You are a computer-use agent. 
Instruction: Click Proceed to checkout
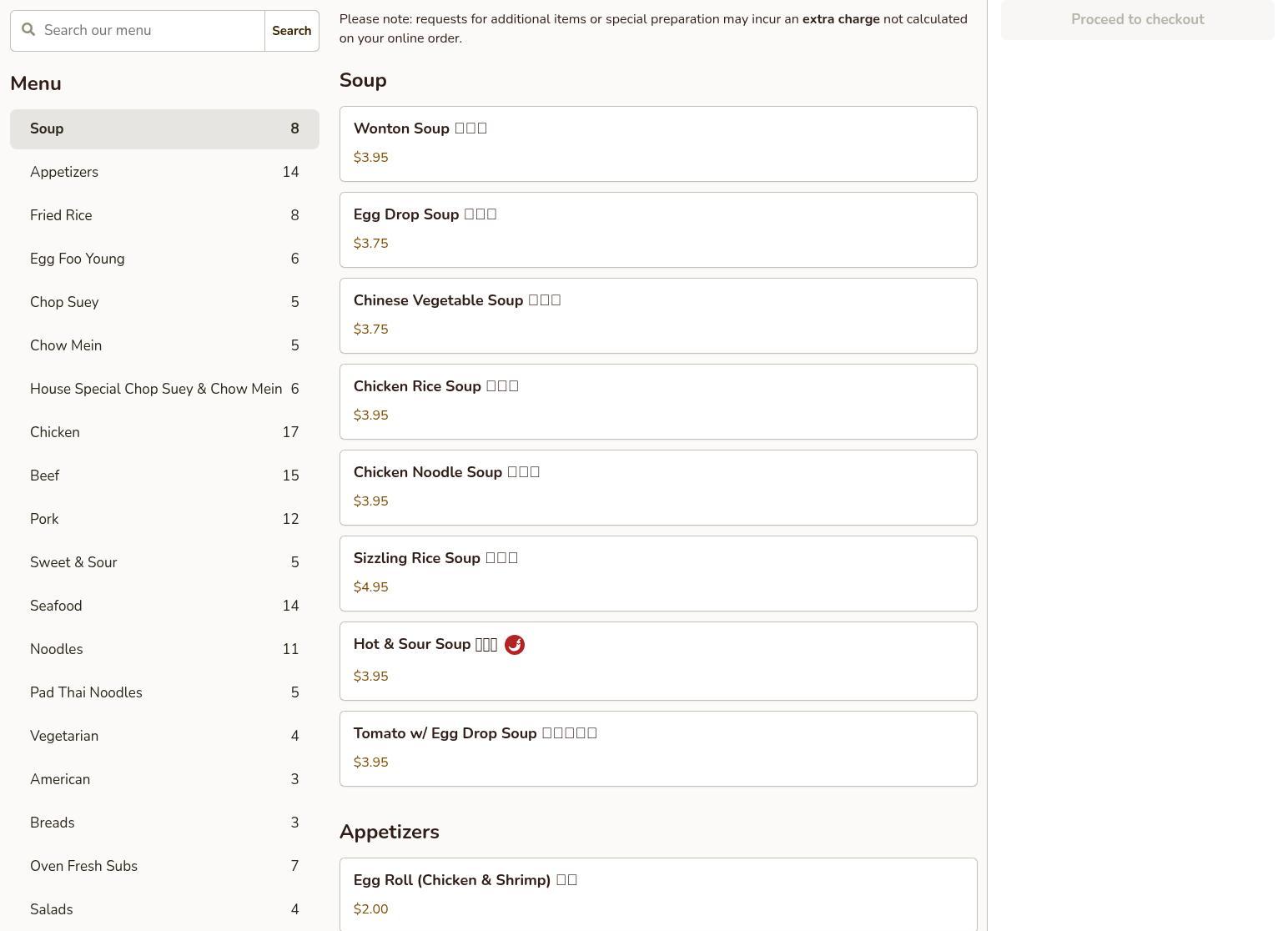(1138, 19)
